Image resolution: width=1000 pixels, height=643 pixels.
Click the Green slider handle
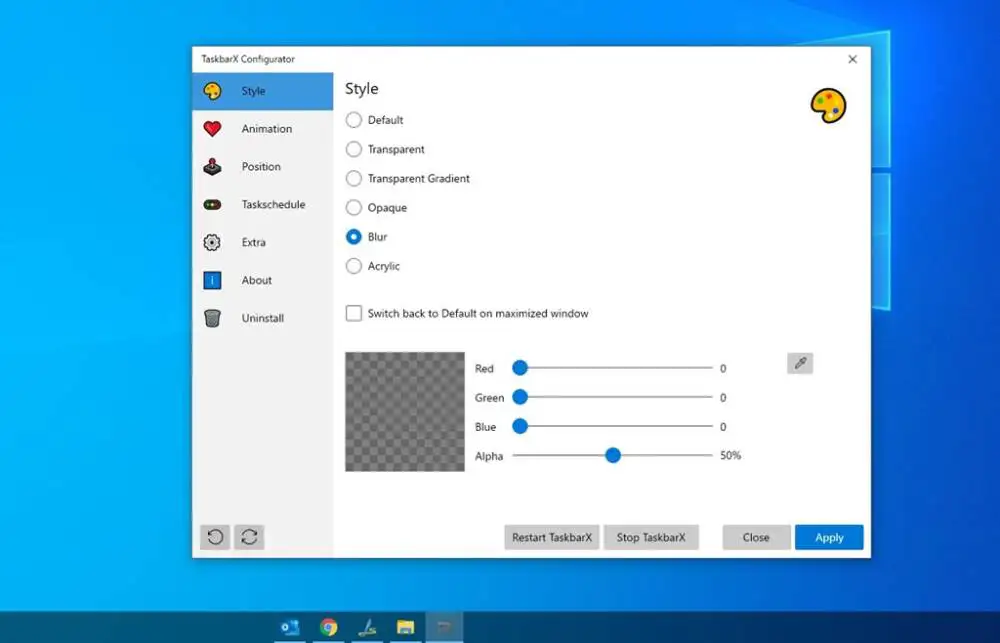pyautogui.click(x=520, y=397)
